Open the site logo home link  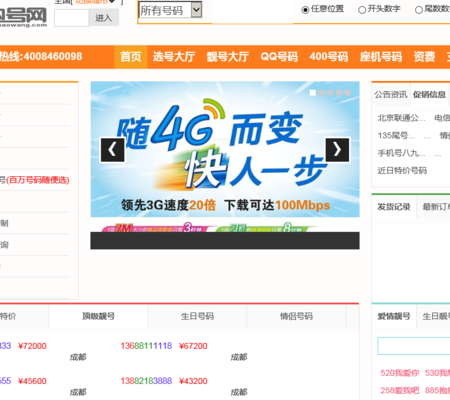pos(23,17)
